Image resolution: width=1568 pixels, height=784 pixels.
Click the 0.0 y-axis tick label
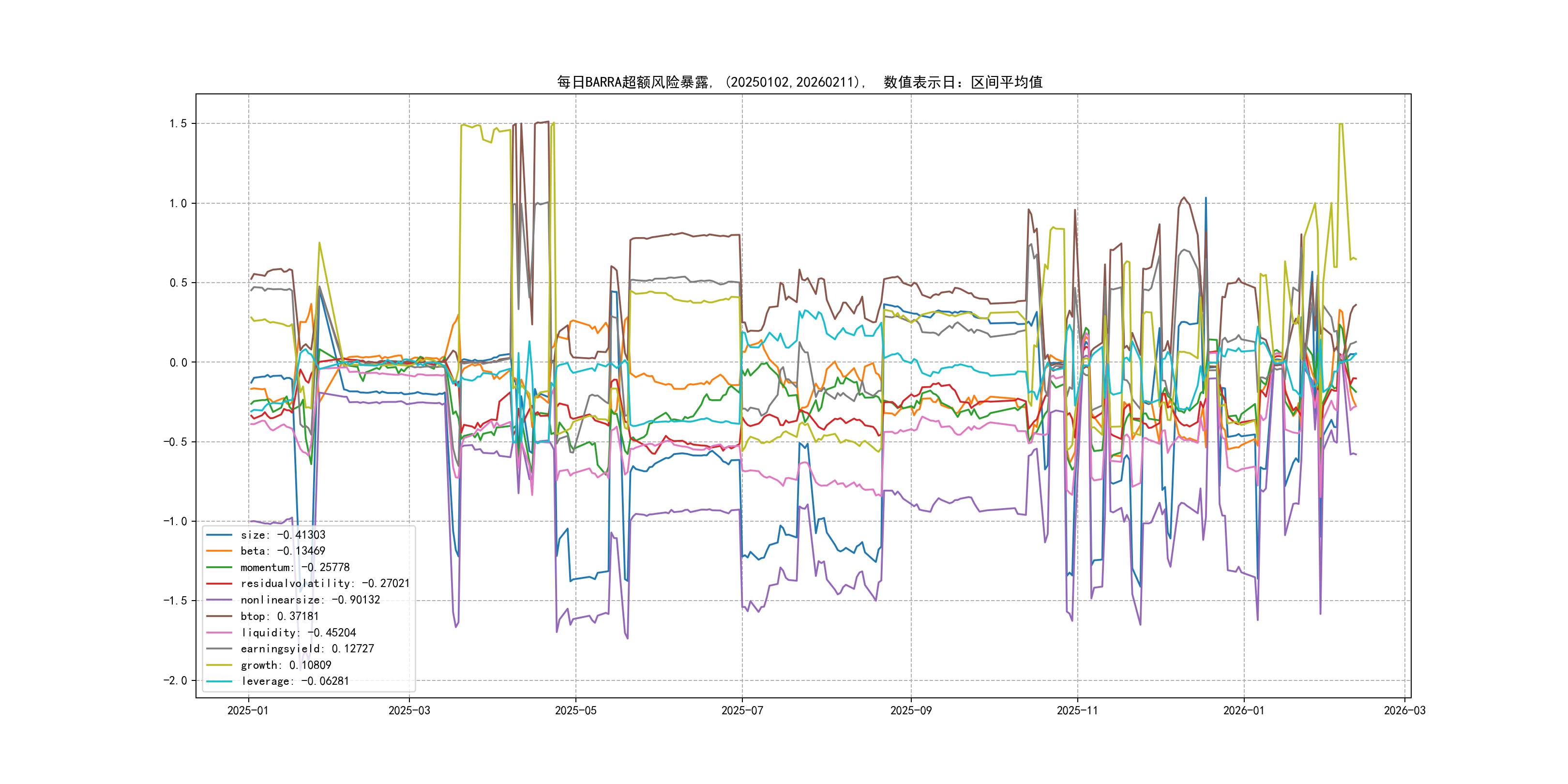tap(178, 363)
